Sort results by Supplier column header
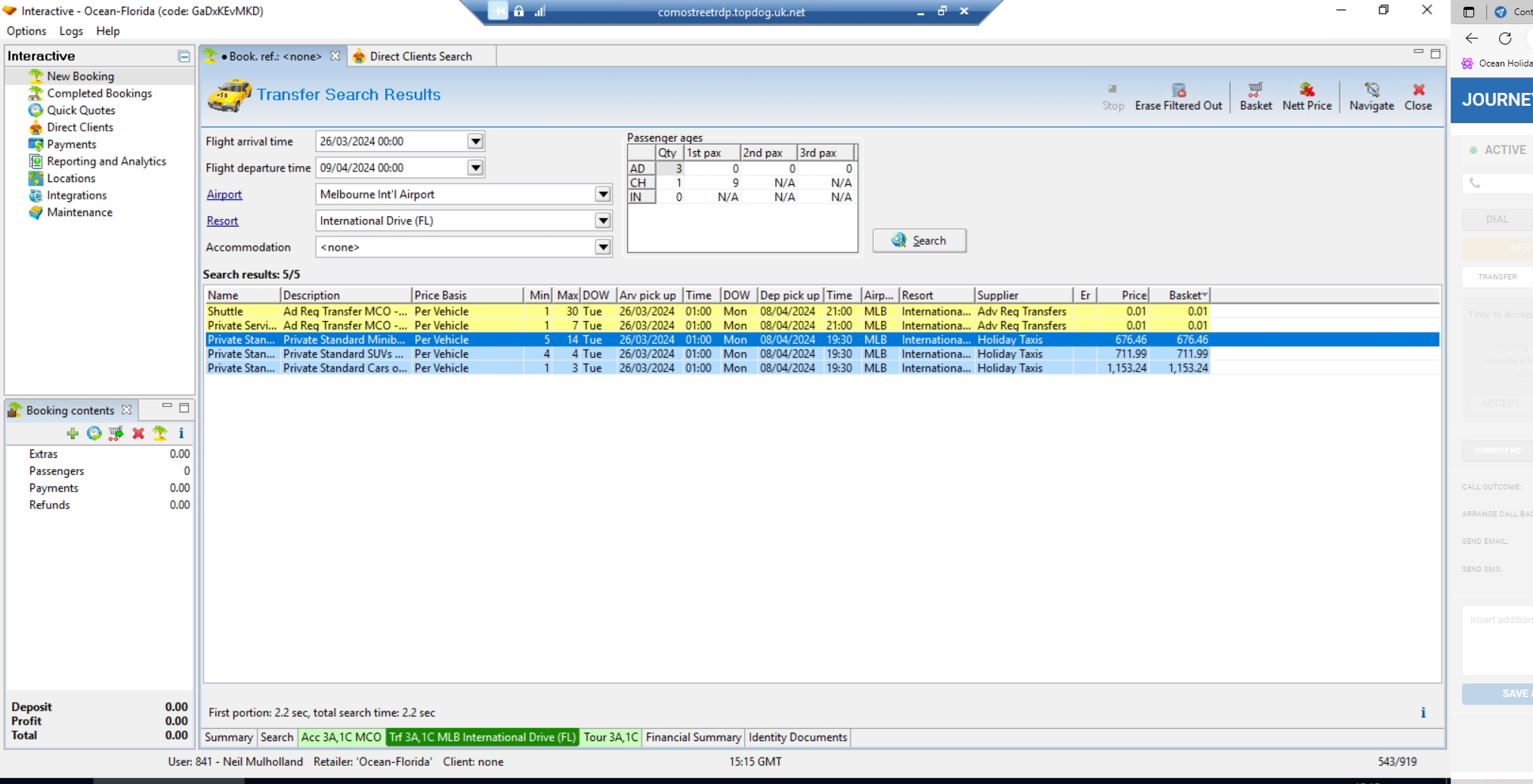Screen dimensions: 1533x784 click(1024, 295)
